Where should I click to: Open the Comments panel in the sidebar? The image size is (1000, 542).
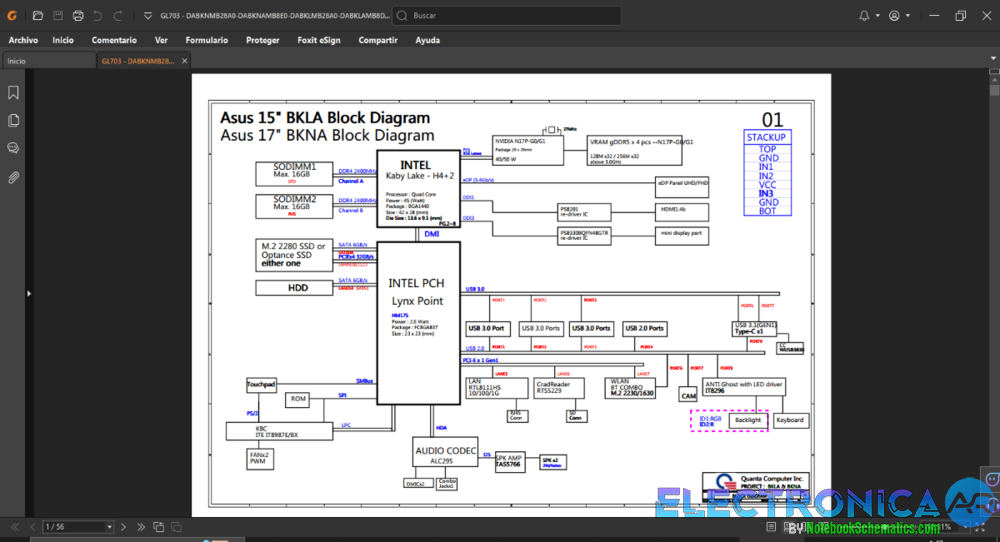[14, 148]
